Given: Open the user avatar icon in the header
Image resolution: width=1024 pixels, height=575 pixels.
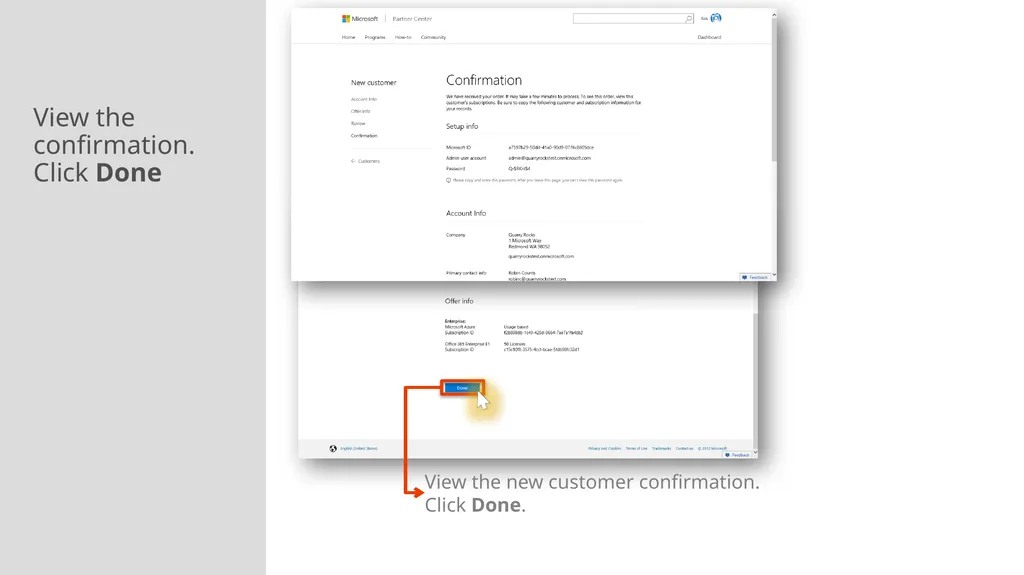Looking at the screenshot, I should (716, 18).
